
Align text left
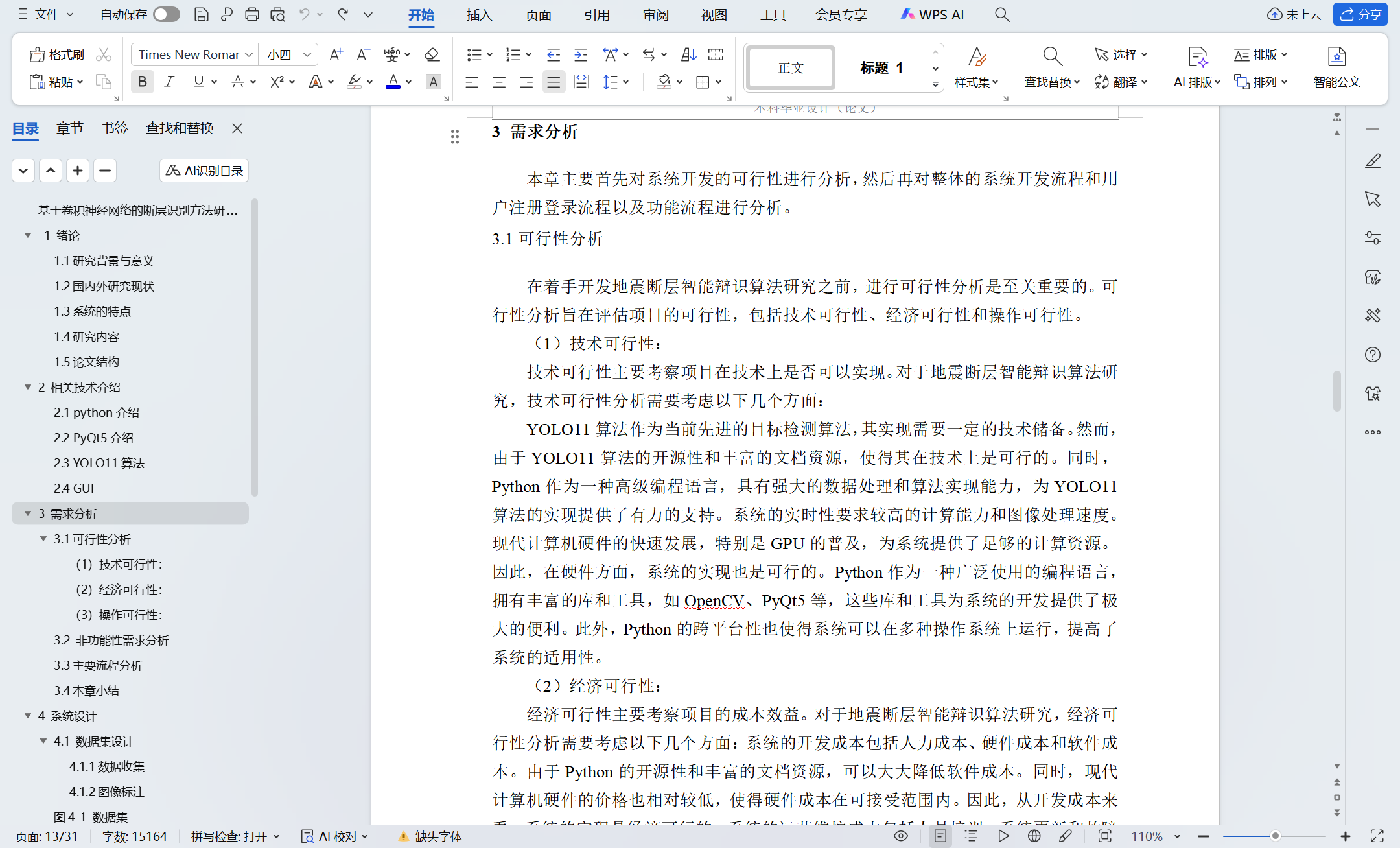pos(472,82)
